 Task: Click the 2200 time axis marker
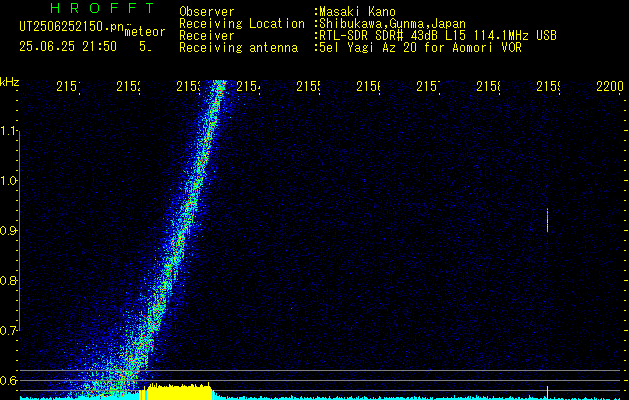pyautogui.click(x=610, y=86)
